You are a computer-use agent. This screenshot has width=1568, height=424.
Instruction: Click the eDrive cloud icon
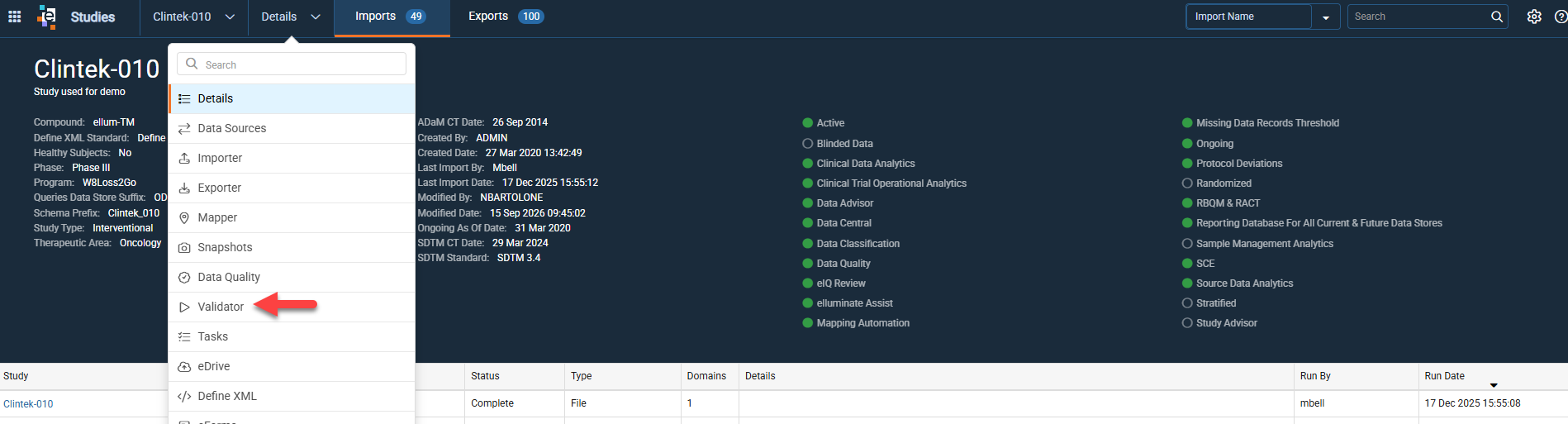[x=184, y=366]
